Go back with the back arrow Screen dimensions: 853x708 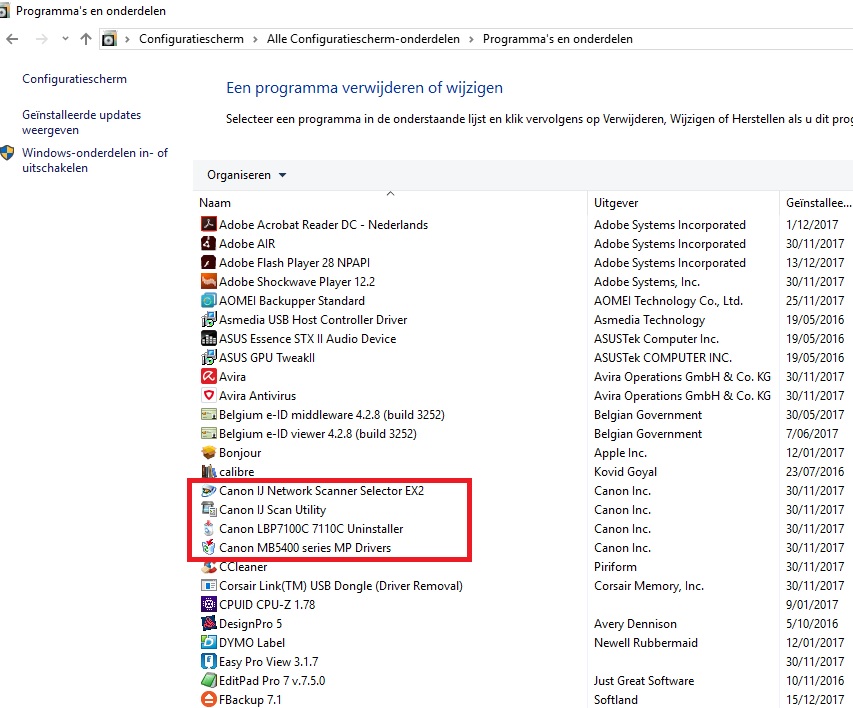pos(12,39)
